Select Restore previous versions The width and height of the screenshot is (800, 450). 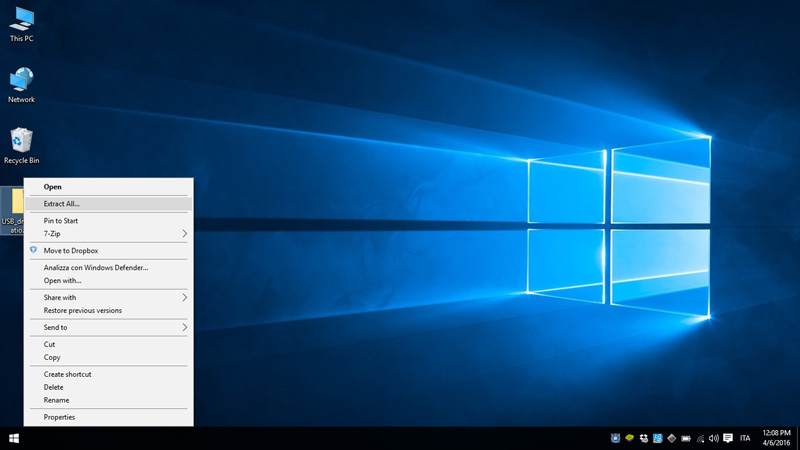pyautogui.click(x=109, y=310)
